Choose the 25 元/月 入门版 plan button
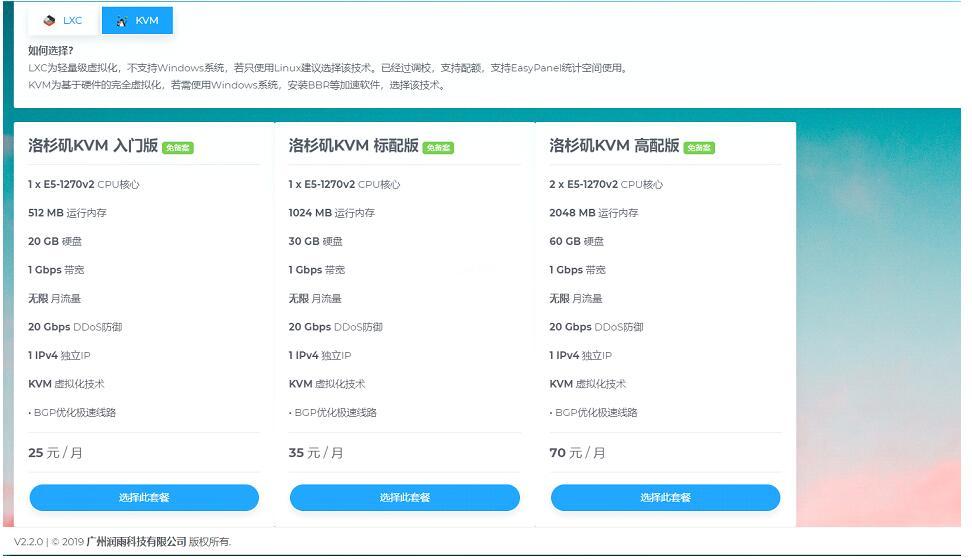972x560 pixels. click(x=144, y=498)
